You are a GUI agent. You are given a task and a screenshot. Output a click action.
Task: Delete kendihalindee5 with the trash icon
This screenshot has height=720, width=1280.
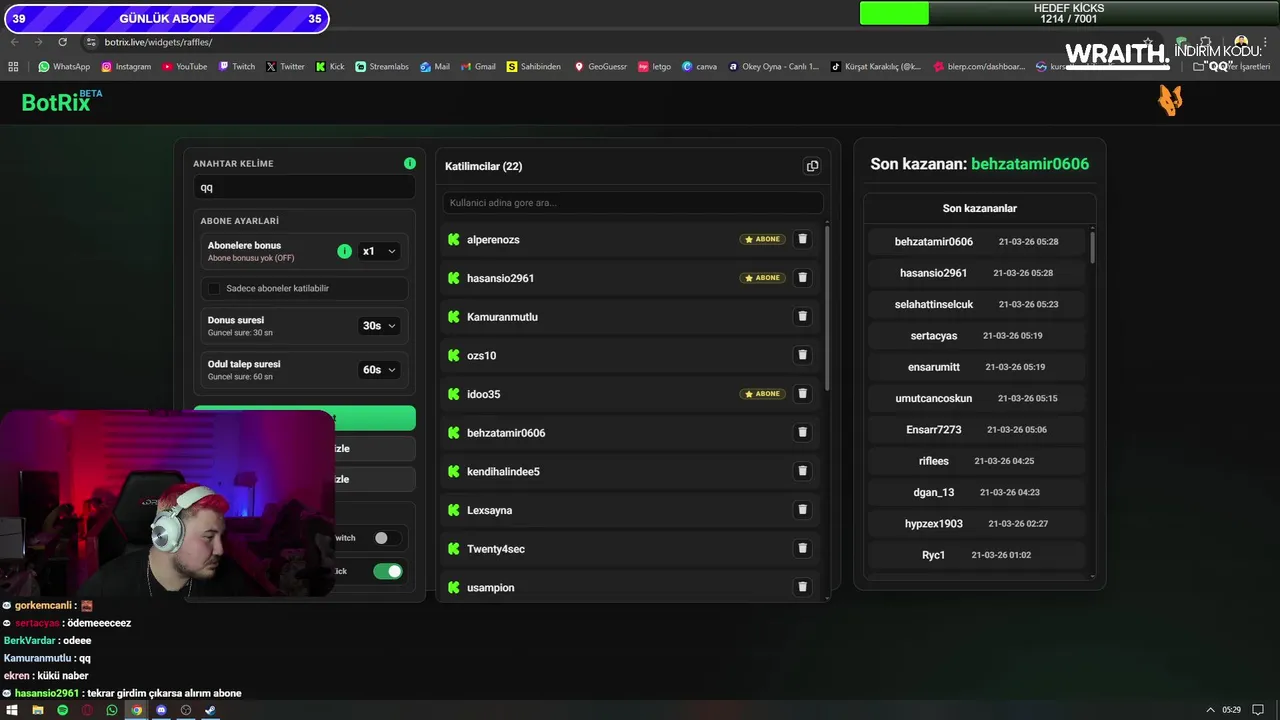[802, 471]
